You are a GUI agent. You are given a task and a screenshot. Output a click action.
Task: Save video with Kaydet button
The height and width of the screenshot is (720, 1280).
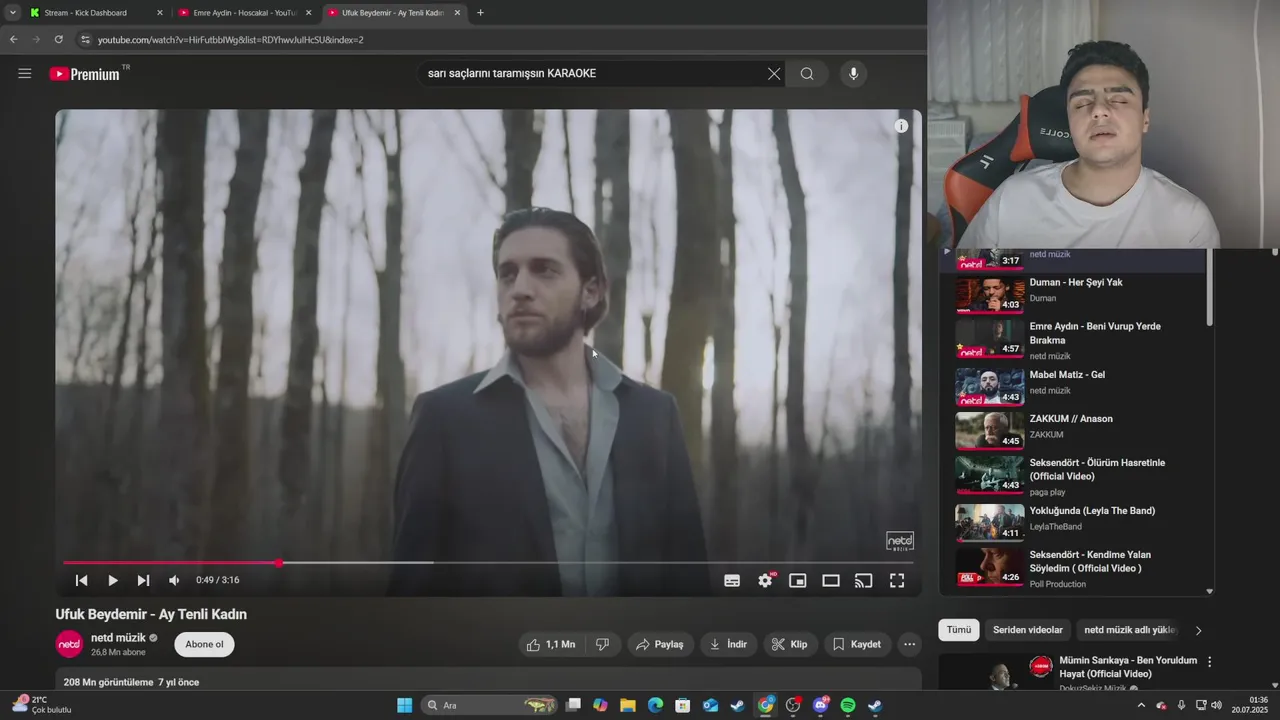point(857,645)
